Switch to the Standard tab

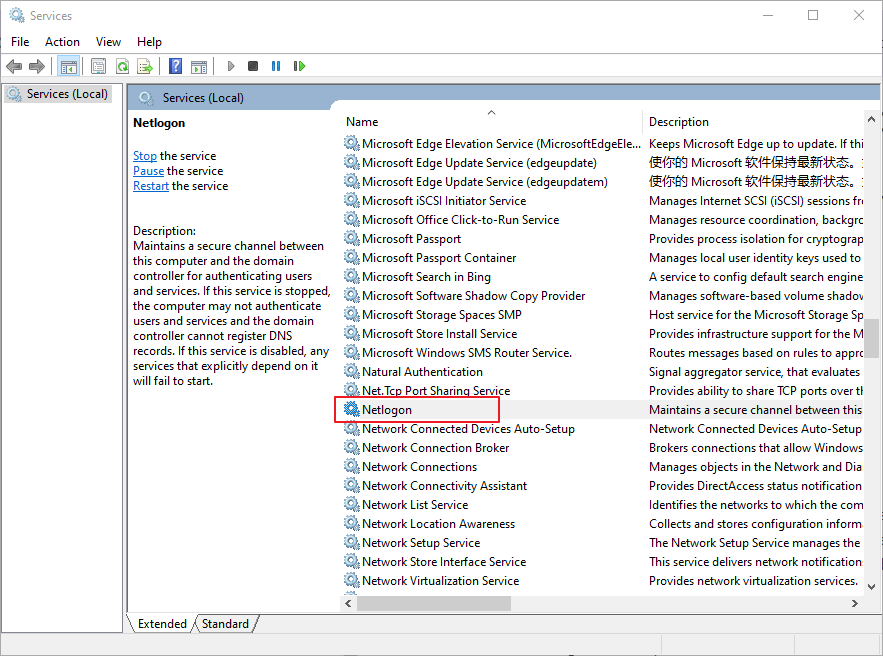click(x=224, y=623)
